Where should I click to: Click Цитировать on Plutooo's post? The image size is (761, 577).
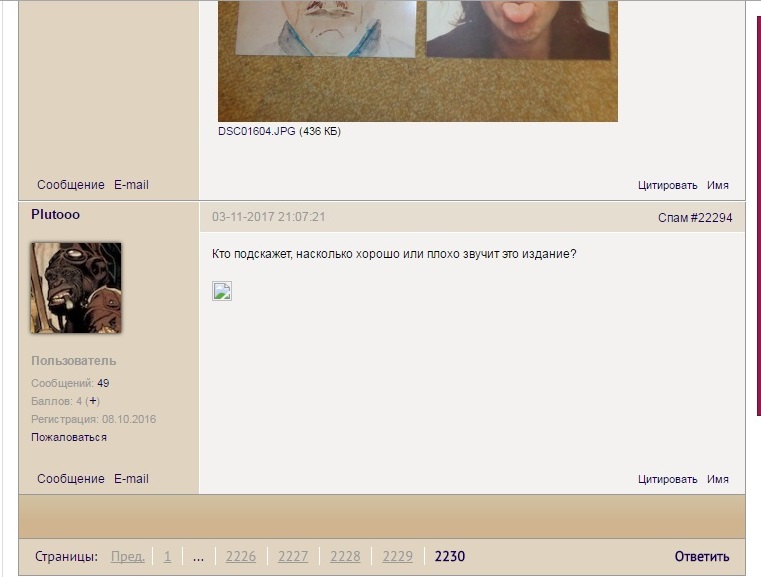tap(667, 480)
